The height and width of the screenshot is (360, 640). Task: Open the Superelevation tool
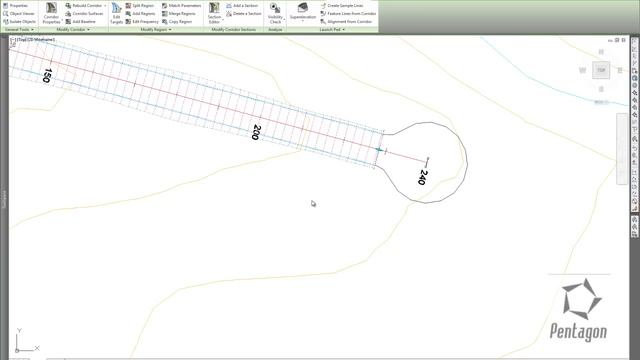[x=303, y=11]
